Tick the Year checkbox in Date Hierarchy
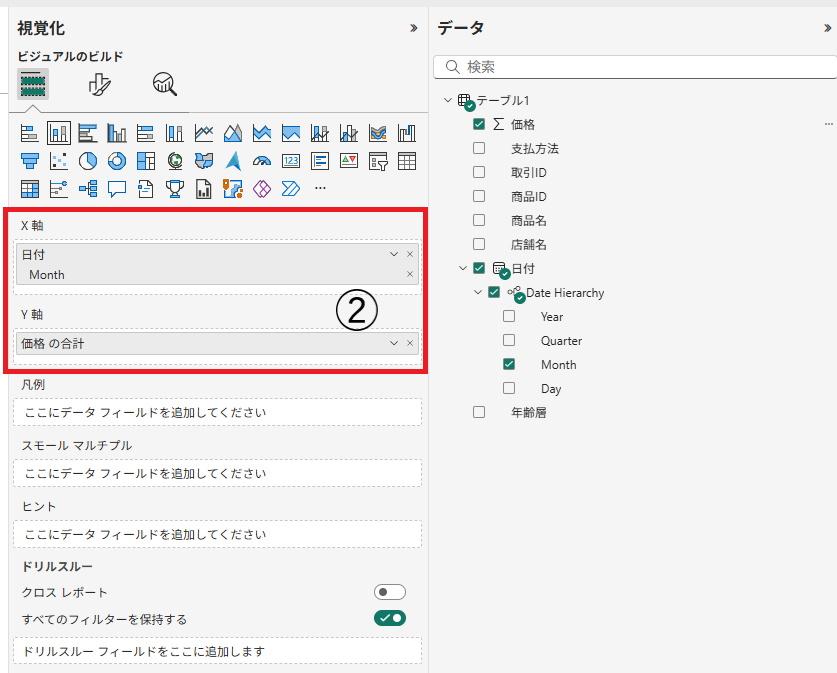 (x=509, y=316)
